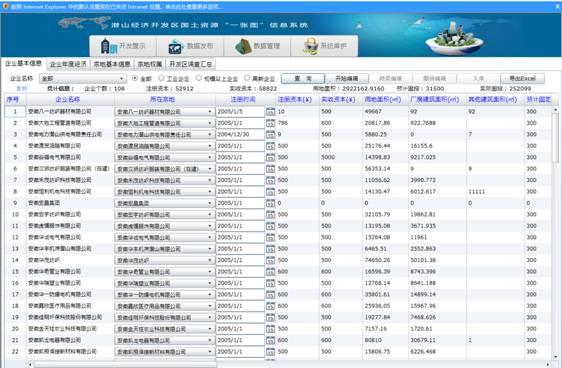562x368 pixels.
Task: Open calendar picker in row 2
Action: coord(270,123)
